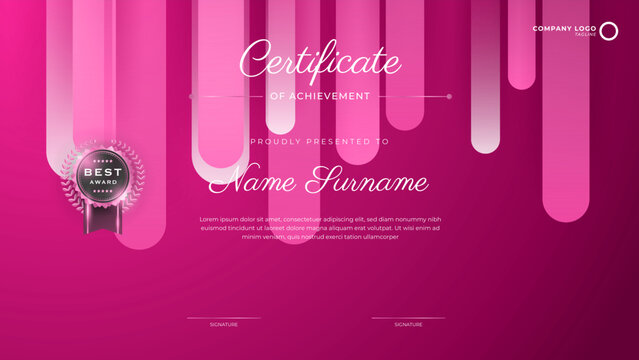Click the right 'SIGNATURE' label
The image size is (639, 360).
tap(408, 325)
